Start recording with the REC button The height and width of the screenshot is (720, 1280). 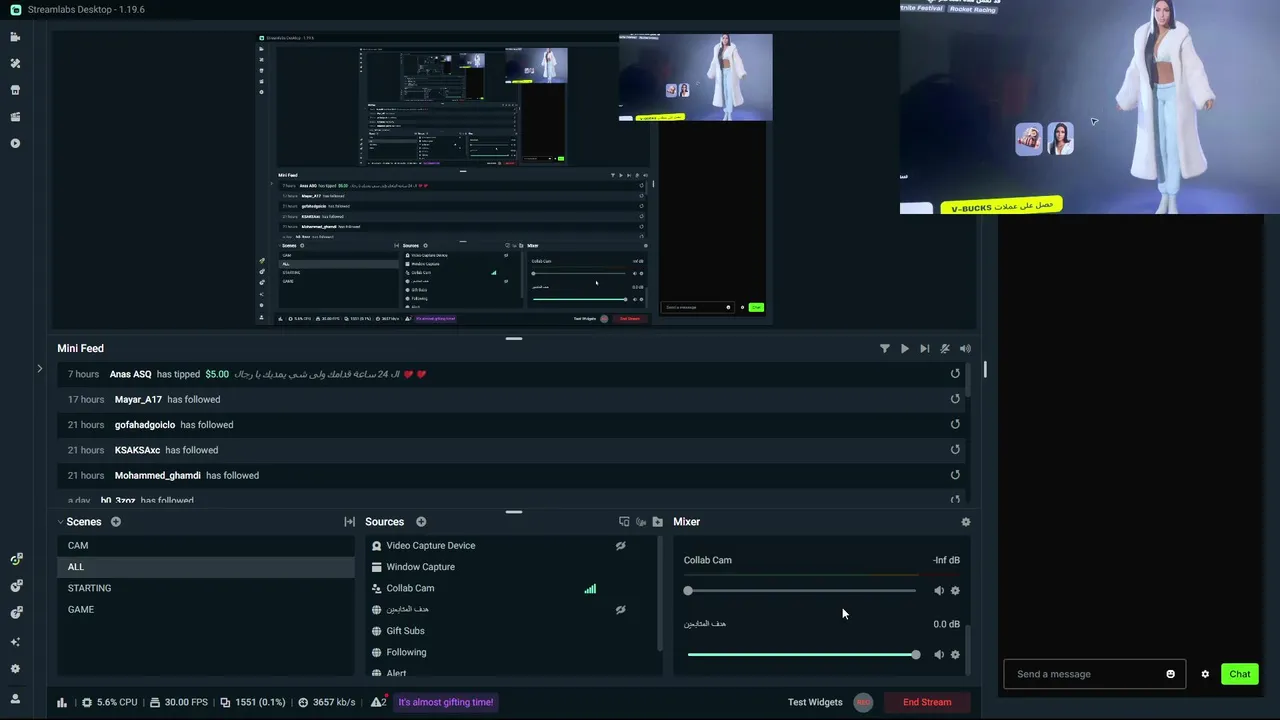(x=863, y=702)
